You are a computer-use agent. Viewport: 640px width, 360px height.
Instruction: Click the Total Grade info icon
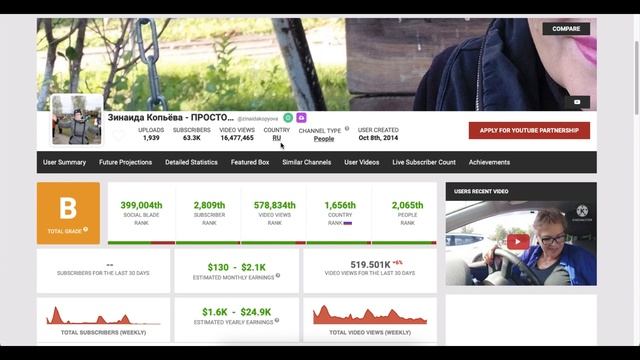(86, 229)
